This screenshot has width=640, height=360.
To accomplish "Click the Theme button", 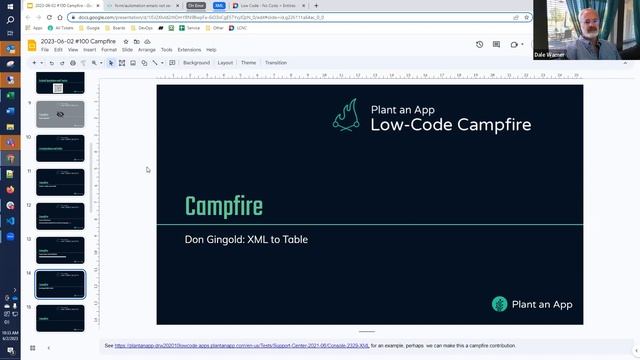I will tap(248, 63).
